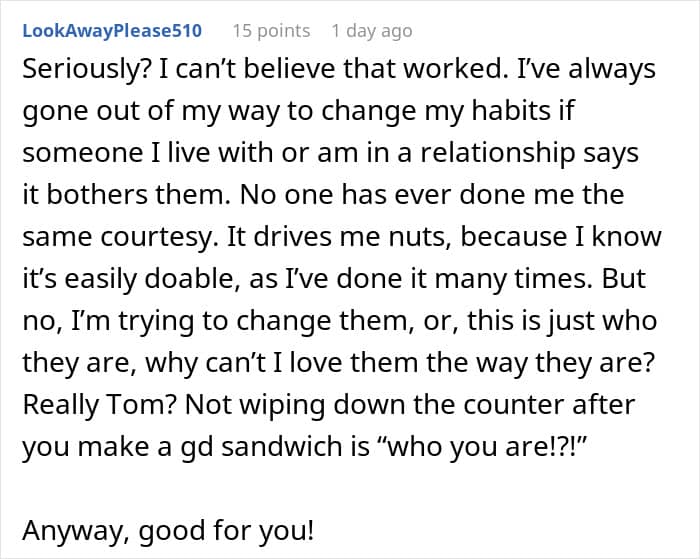Click the word bothers in fourth line
700x559 pixels.
coord(96,195)
